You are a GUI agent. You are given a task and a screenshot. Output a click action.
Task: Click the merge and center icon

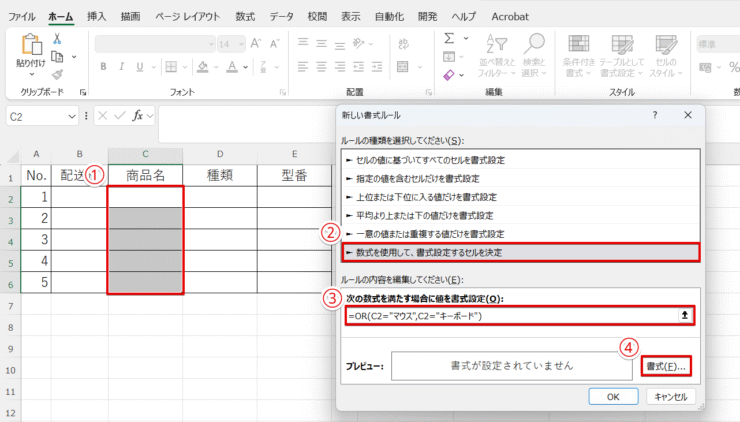point(403,67)
